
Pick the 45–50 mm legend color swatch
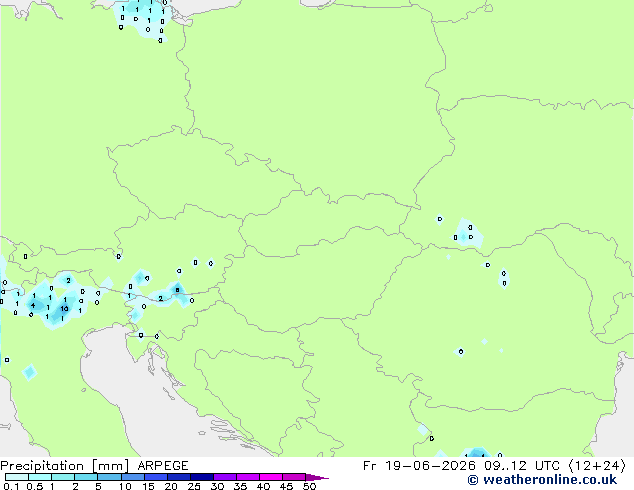click(x=294, y=477)
